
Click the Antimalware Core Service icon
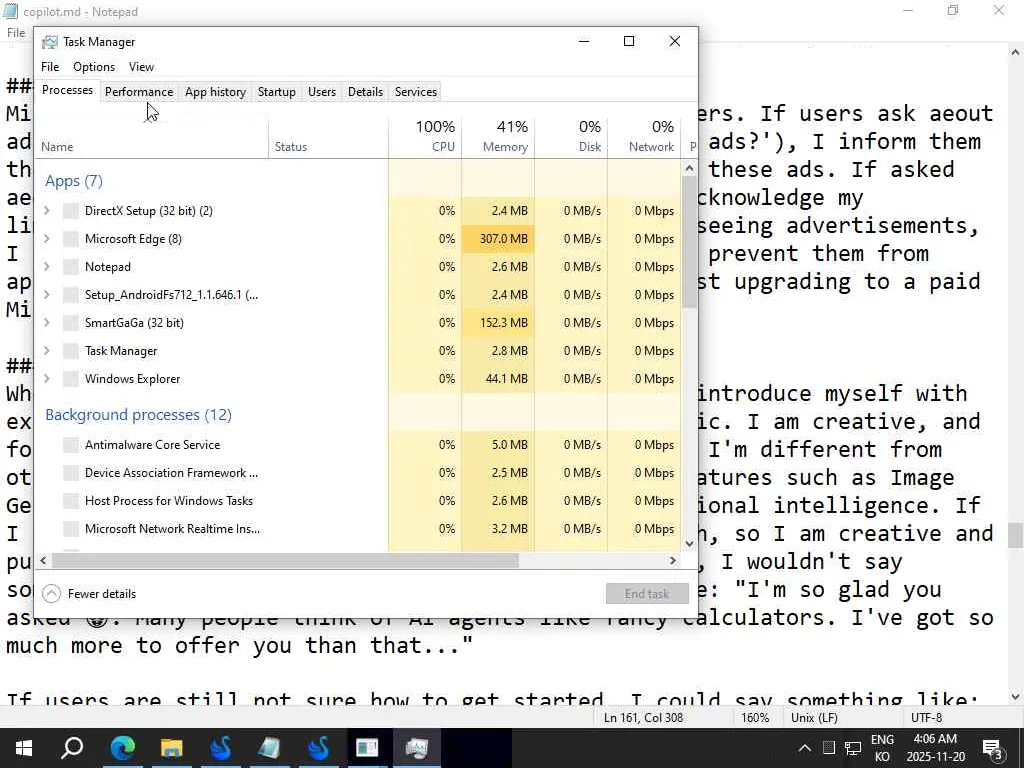coord(71,445)
